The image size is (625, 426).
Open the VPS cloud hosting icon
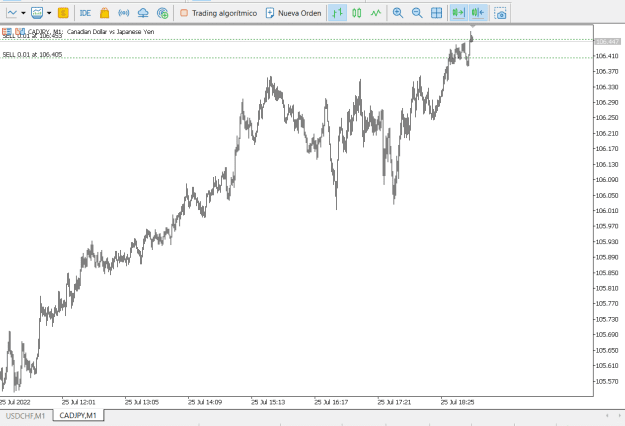(x=143, y=13)
